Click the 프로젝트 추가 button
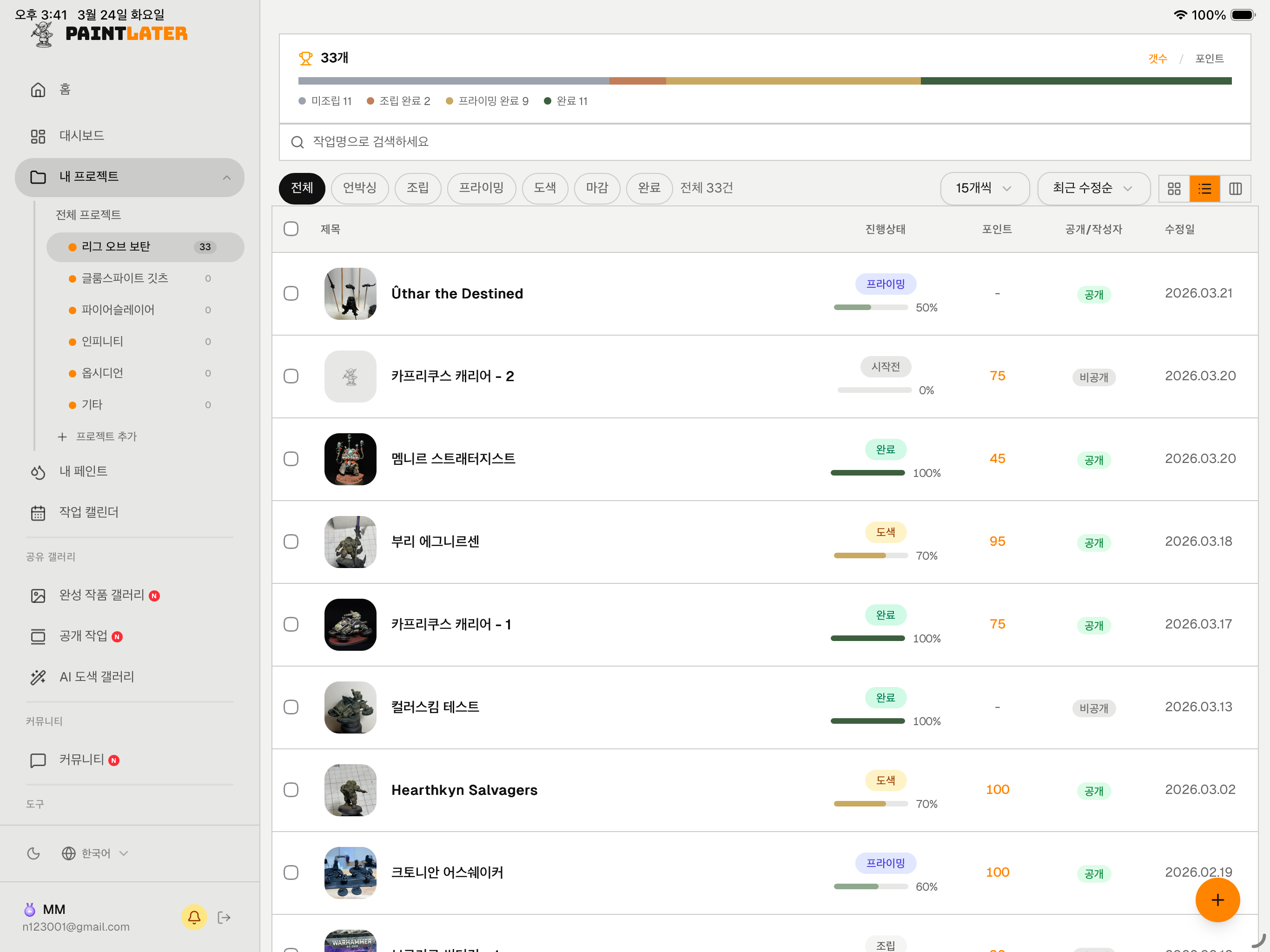Image resolution: width=1270 pixels, height=952 pixels. (98, 436)
